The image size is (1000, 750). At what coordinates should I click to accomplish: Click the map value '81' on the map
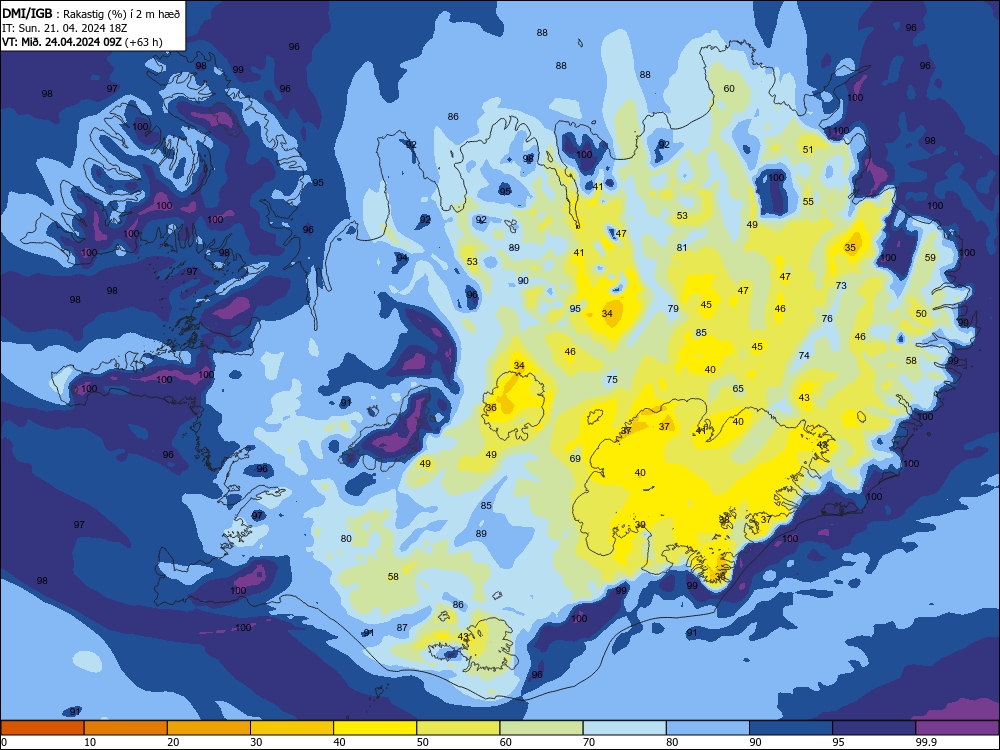point(682,247)
